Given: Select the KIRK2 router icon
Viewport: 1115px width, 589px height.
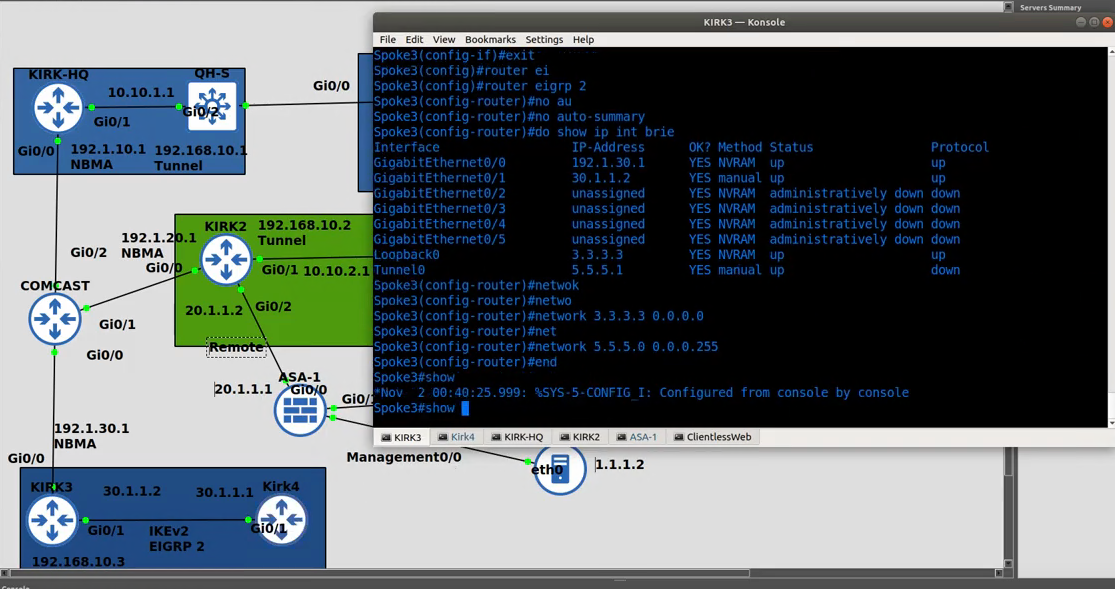Looking at the screenshot, I should tap(226, 260).
